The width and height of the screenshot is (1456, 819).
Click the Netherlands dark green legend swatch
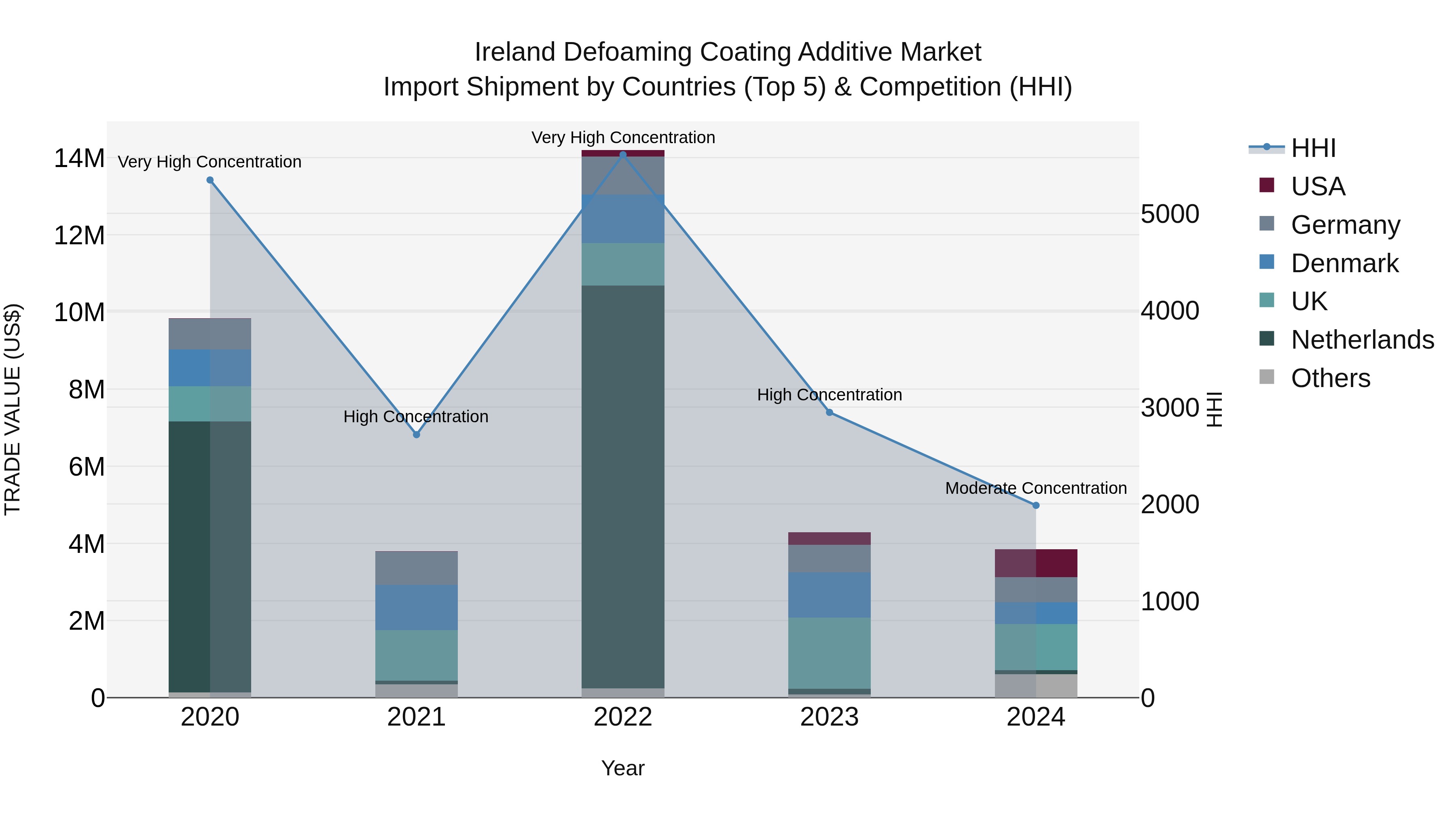pos(1267,338)
